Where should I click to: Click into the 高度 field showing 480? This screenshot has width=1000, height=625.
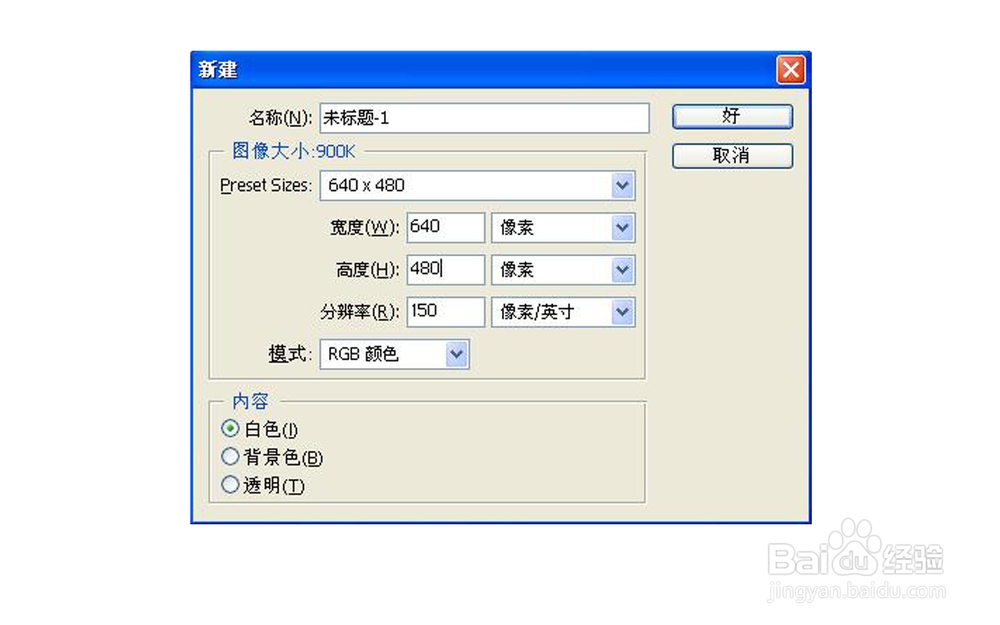point(445,270)
